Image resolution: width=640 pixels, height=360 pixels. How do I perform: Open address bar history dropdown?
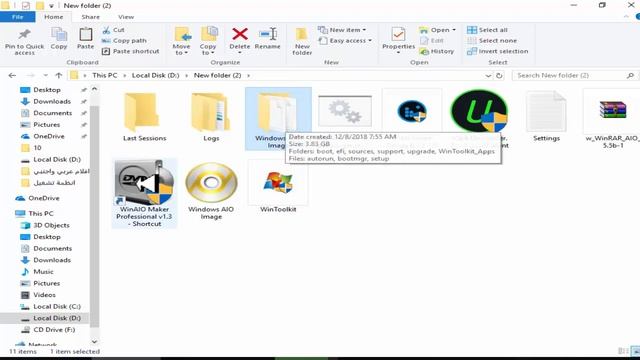pyautogui.click(x=488, y=76)
